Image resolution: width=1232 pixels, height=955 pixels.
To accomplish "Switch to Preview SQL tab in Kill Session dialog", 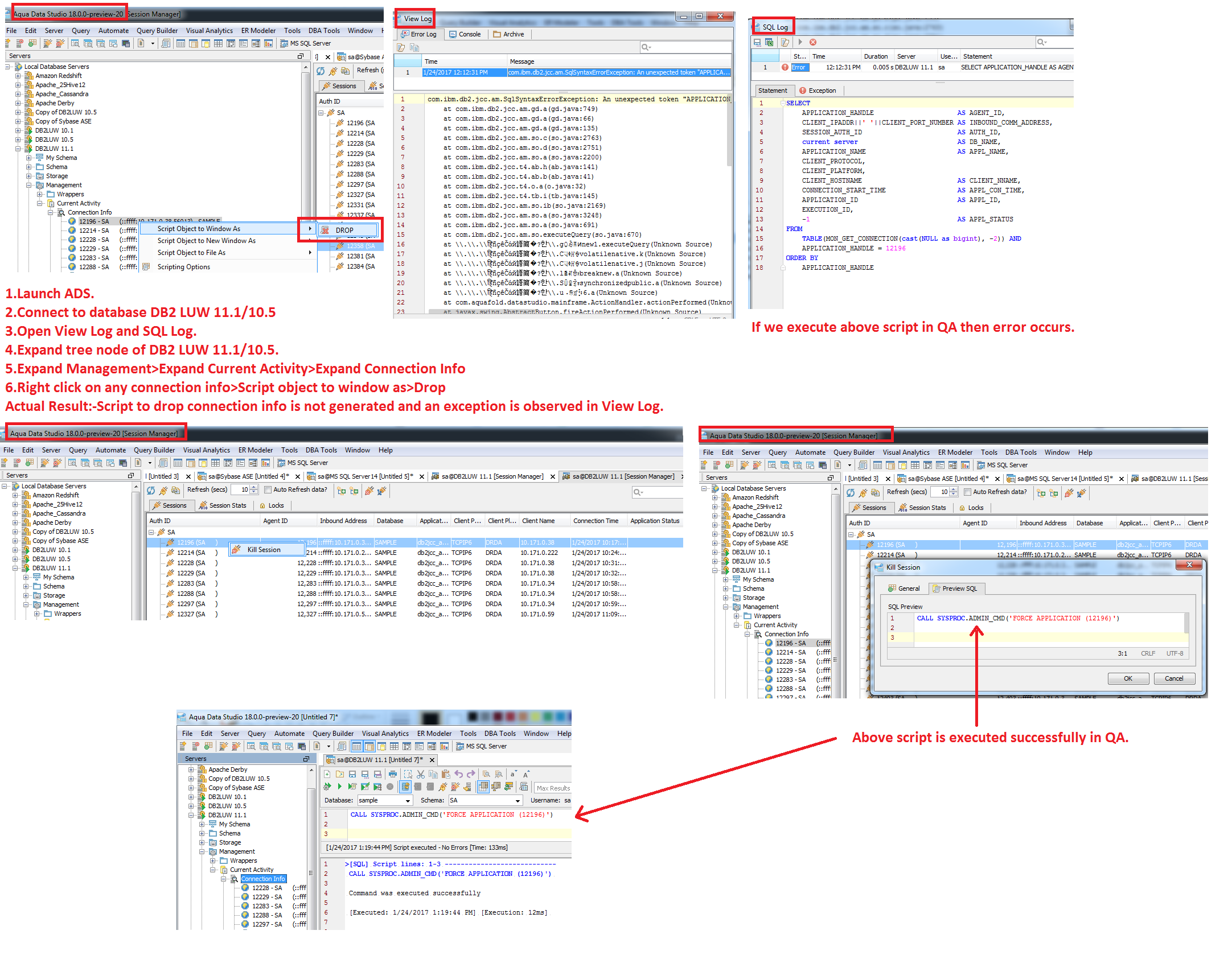I will tap(958, 589).
